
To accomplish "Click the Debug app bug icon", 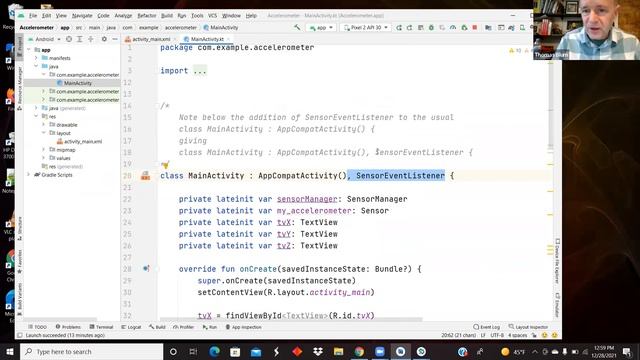I will [x=431, y=27].
